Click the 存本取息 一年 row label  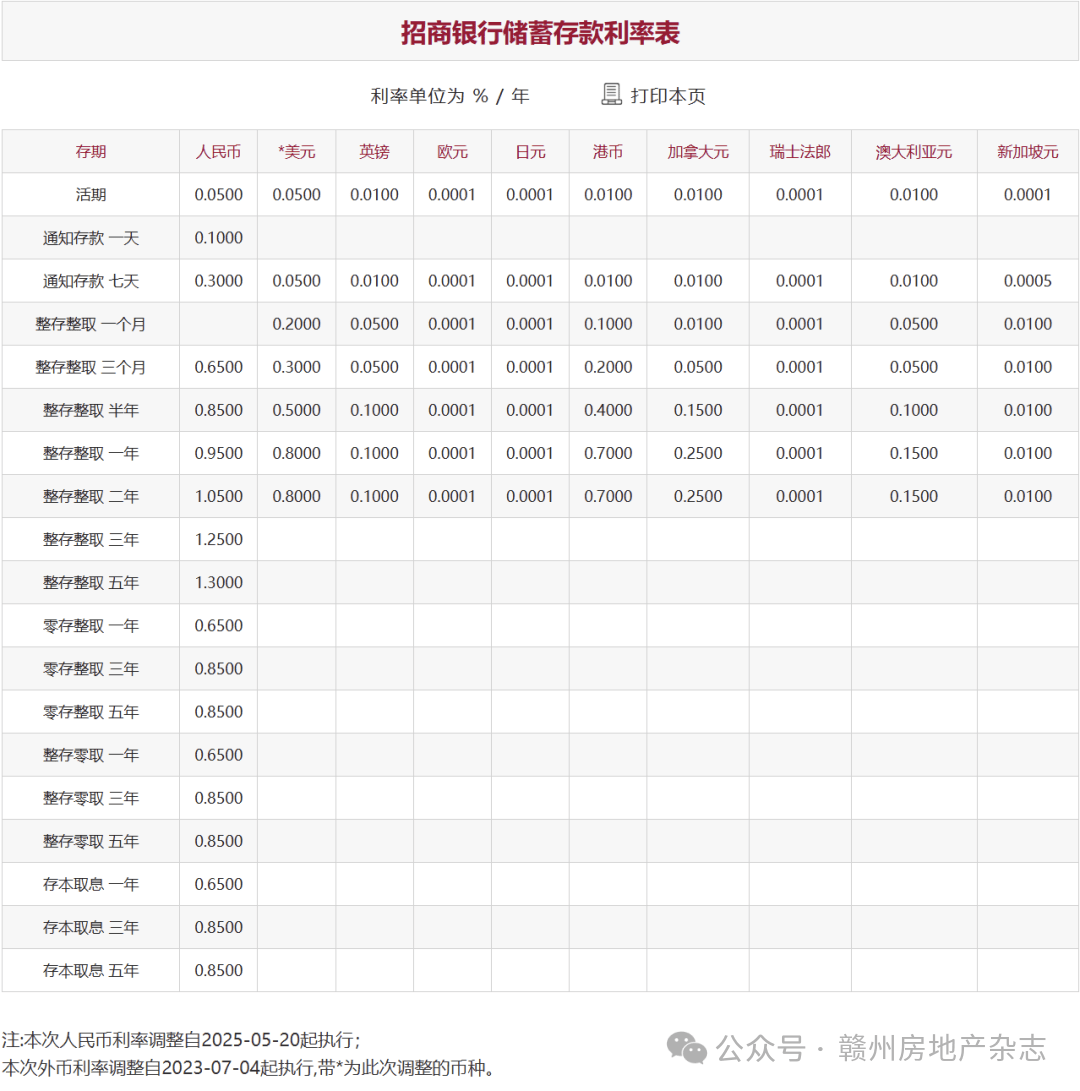90,885
